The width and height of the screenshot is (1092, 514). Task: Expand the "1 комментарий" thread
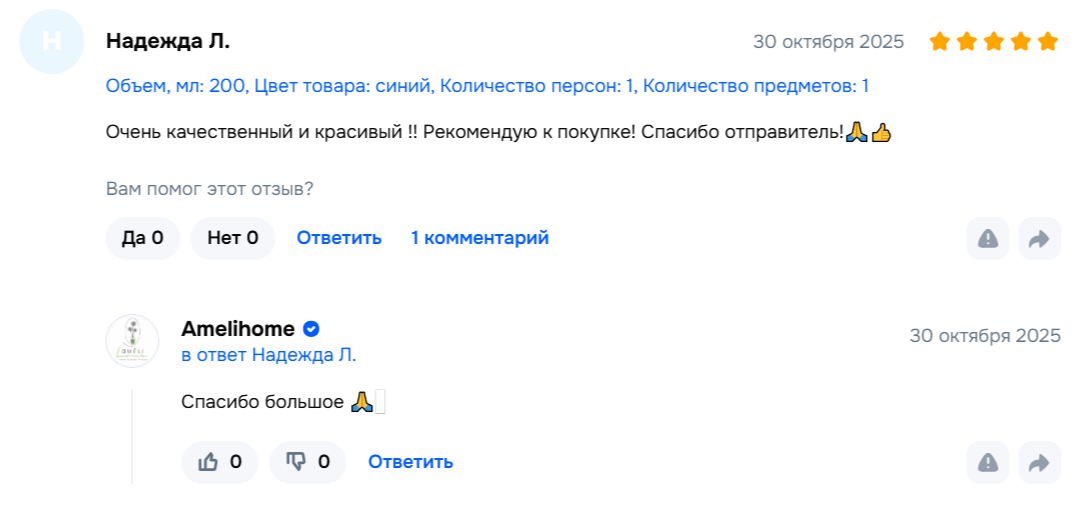480,238
